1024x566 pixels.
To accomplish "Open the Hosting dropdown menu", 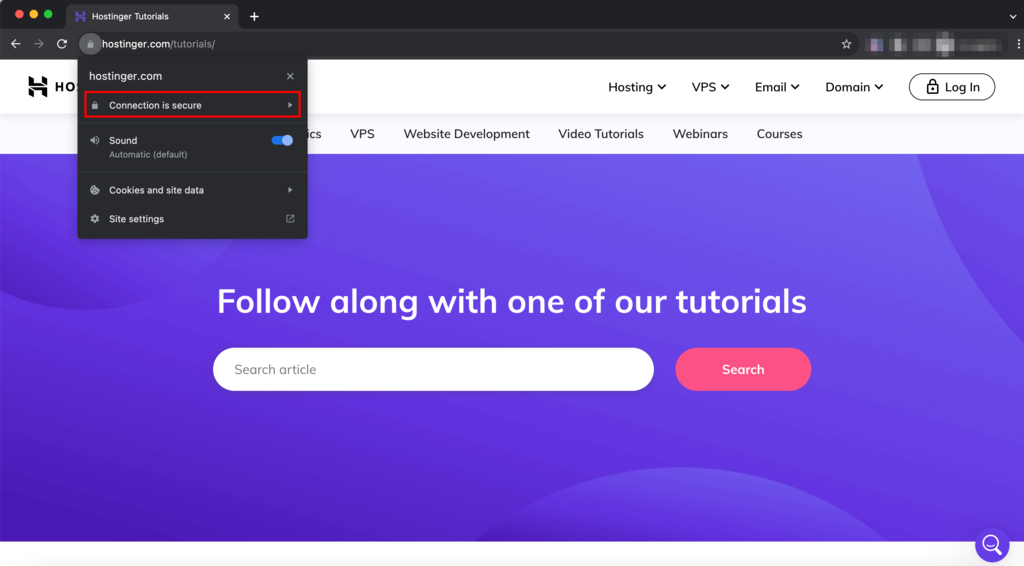I will (637, 87).
